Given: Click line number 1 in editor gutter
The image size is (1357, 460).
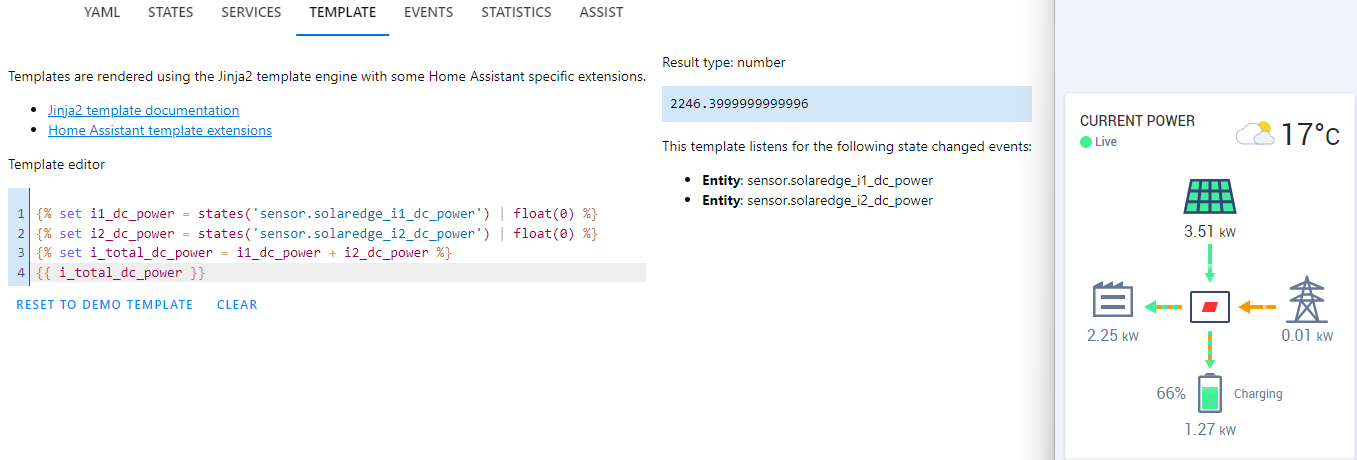Looking at the screenshot, I should pos(20,214).
